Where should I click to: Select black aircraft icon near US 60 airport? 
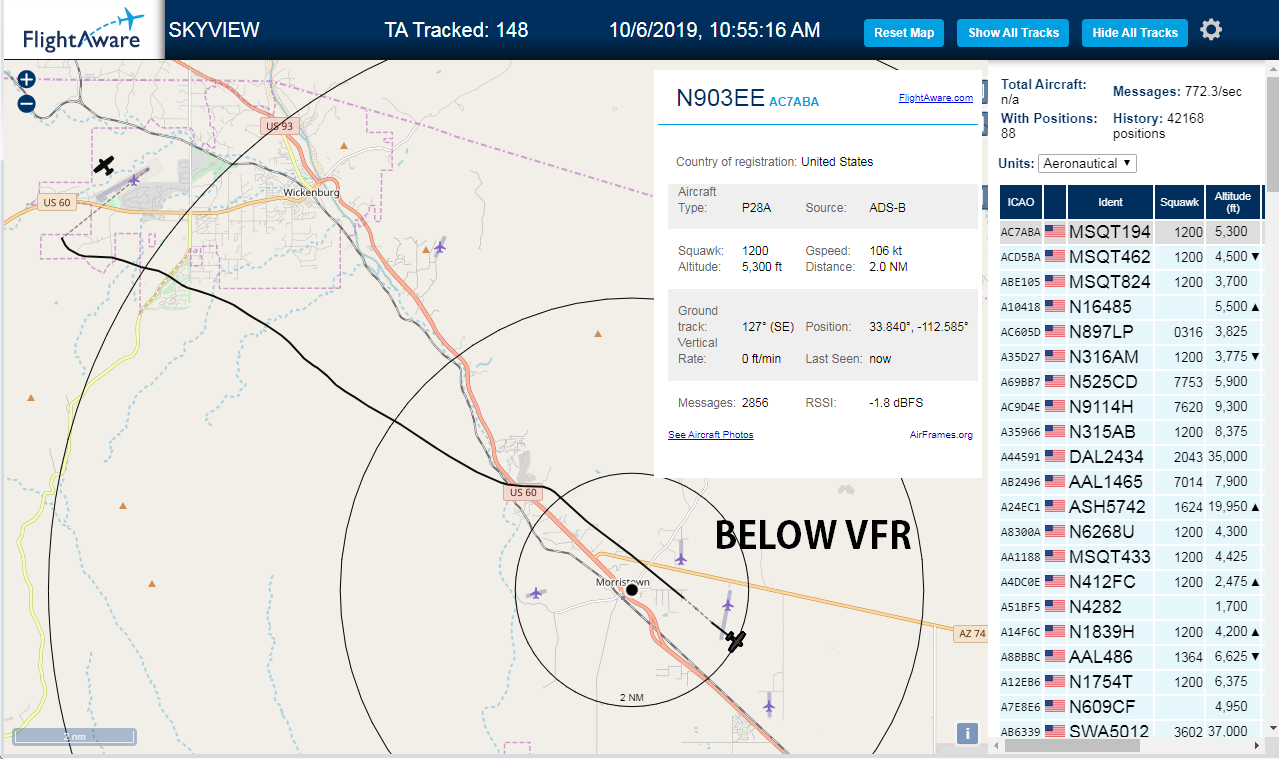point(105,165)
